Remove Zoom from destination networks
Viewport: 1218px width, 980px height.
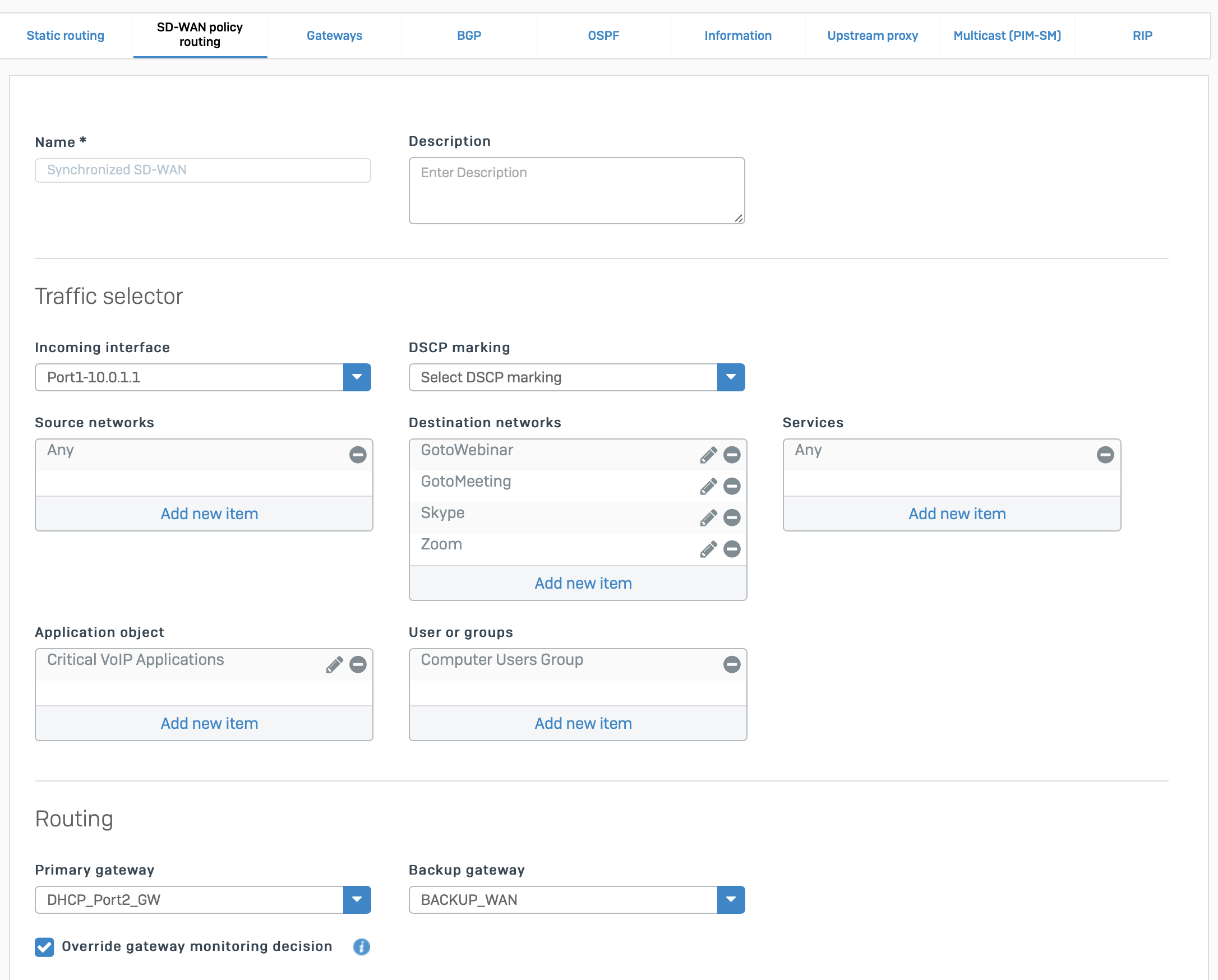pyautogui.click(x=732, y=549)
